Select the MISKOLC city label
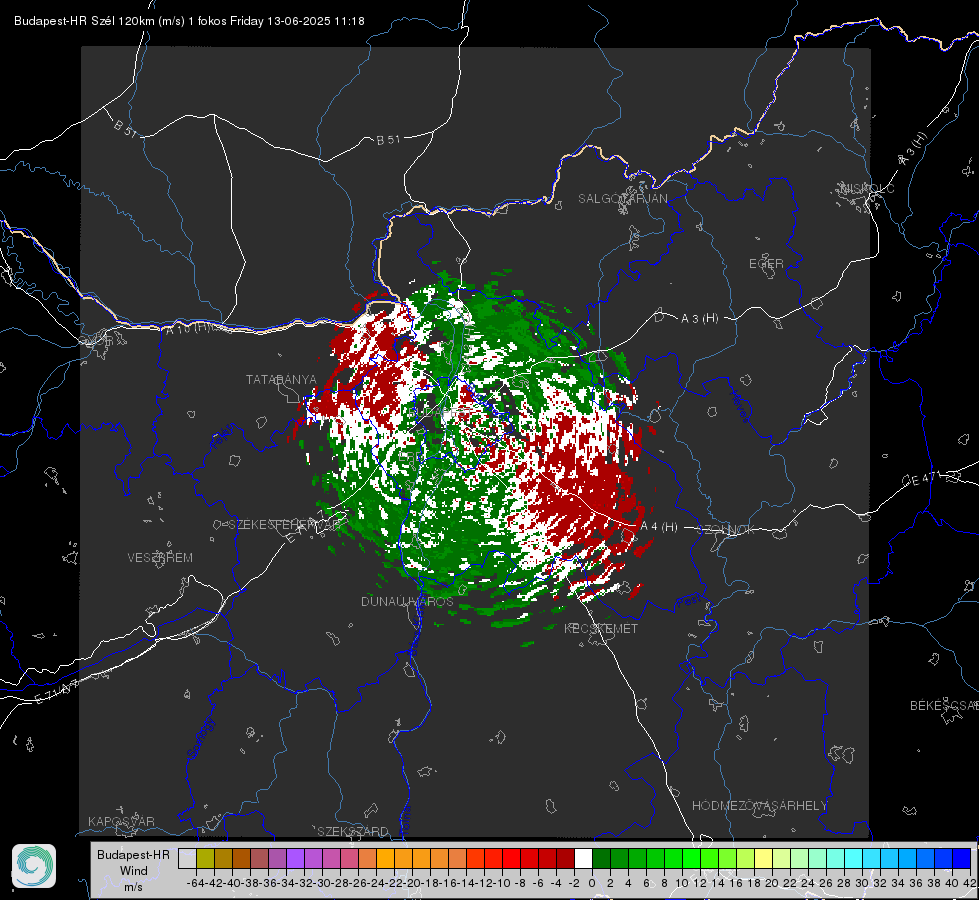This screenshot has width=979, height=900. (867, 188)
